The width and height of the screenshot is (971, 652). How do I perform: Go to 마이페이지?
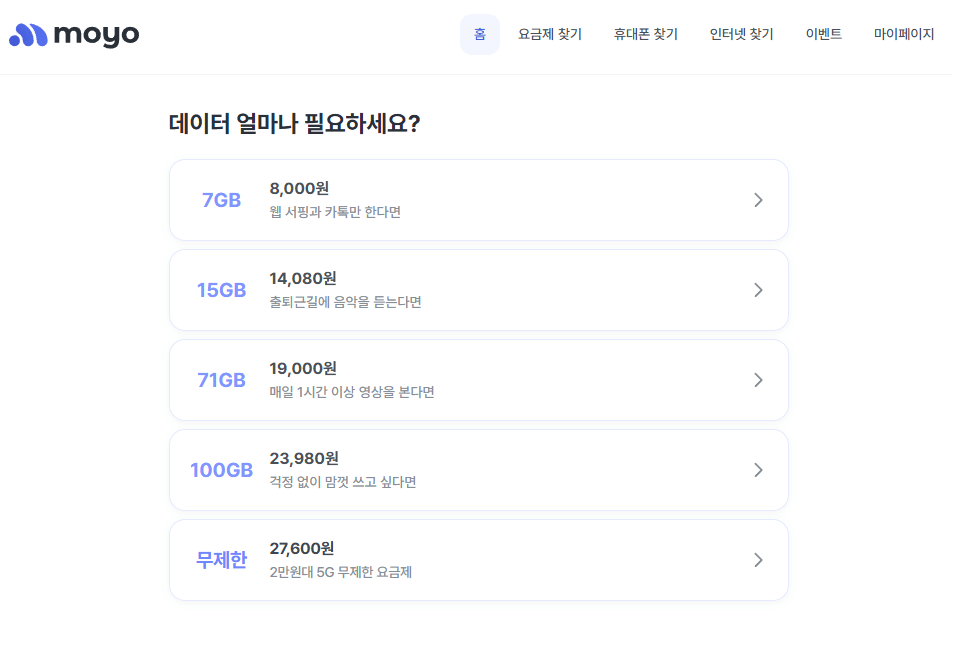tap(903, 33)
